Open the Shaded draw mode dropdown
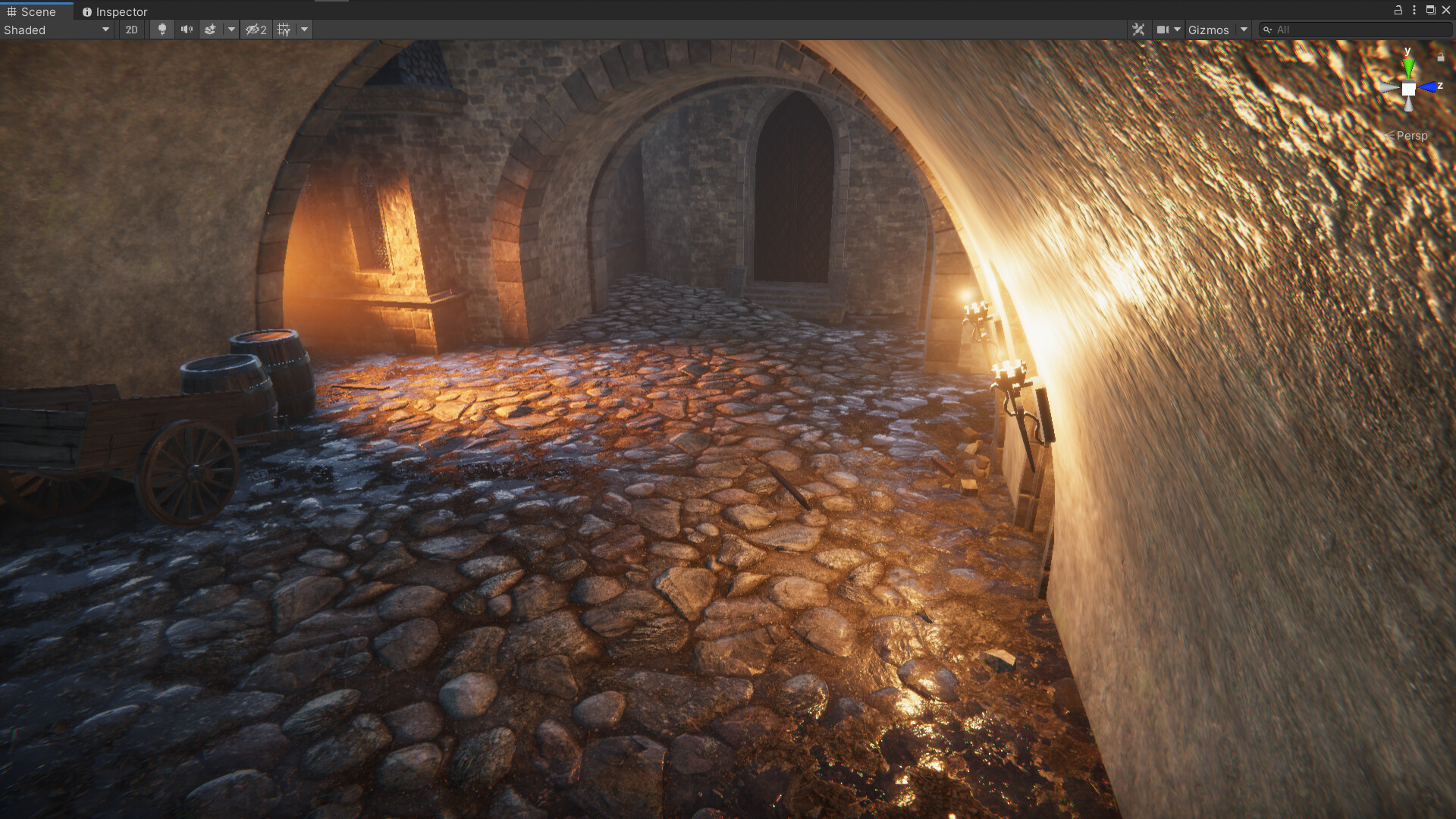Image resolution: width=1456 pixels, height=819 pixels. coord(105,30)
